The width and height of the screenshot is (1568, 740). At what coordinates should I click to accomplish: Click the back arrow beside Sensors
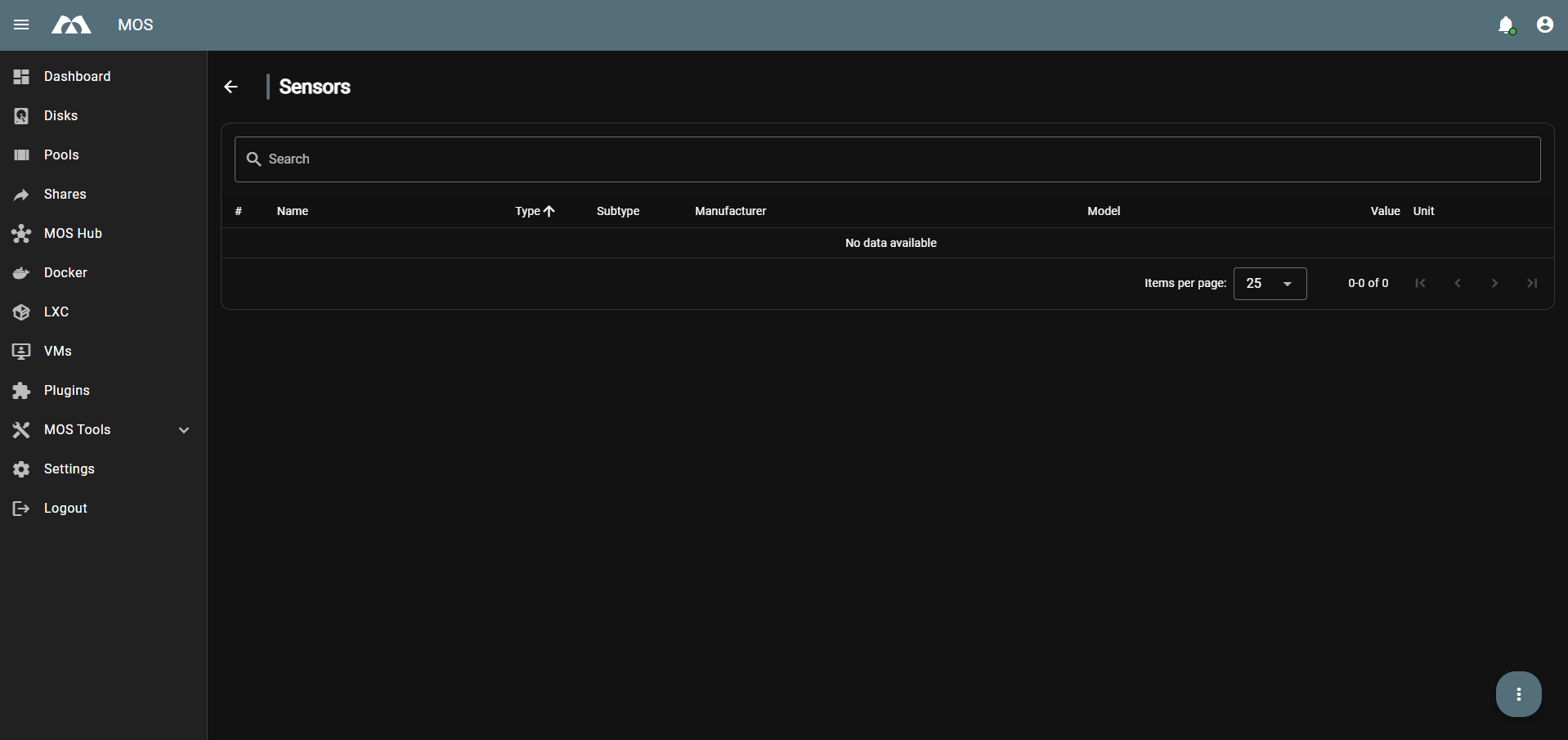click(x=231, y=87)
